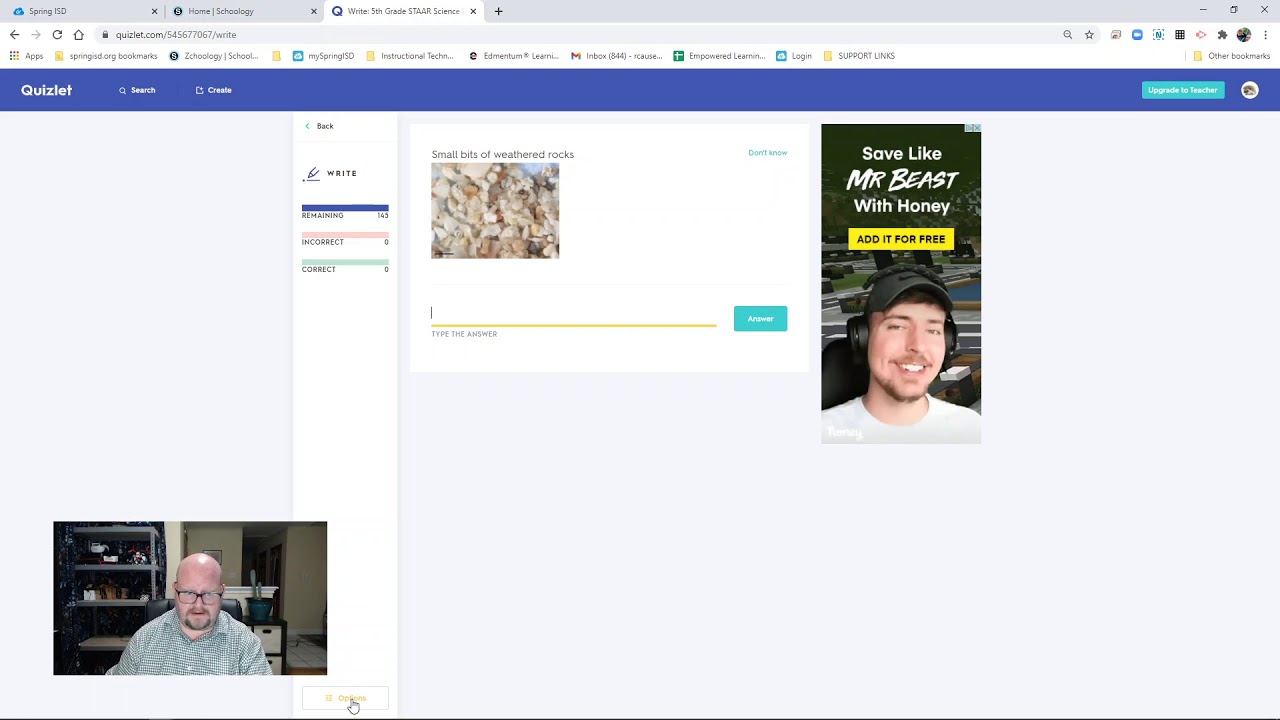Screen dimensions: 1280x720
Task: Click the Quizlet logo
Action: point(46,90)
